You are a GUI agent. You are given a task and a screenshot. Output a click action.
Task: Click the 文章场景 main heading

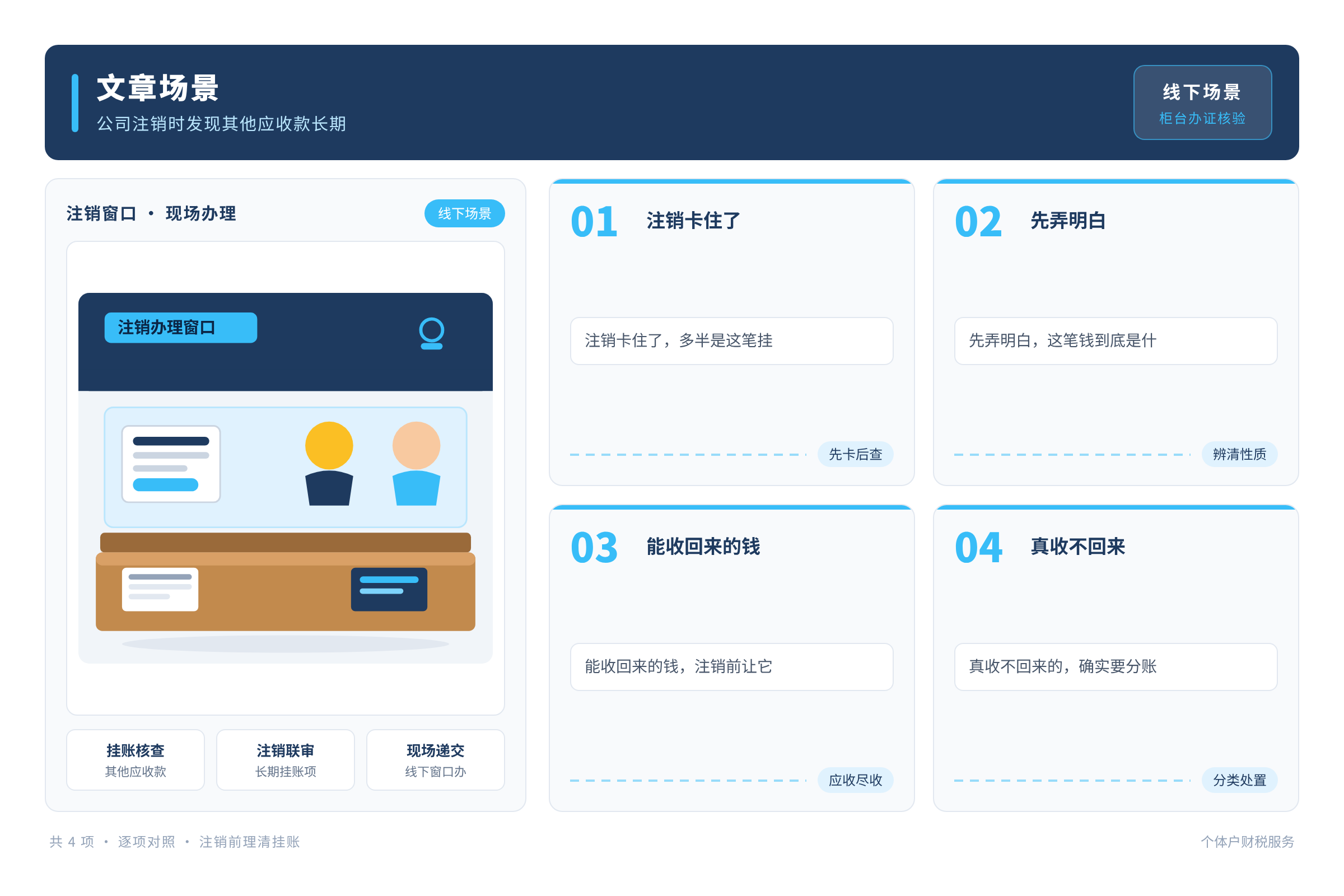tap(158, 88)
